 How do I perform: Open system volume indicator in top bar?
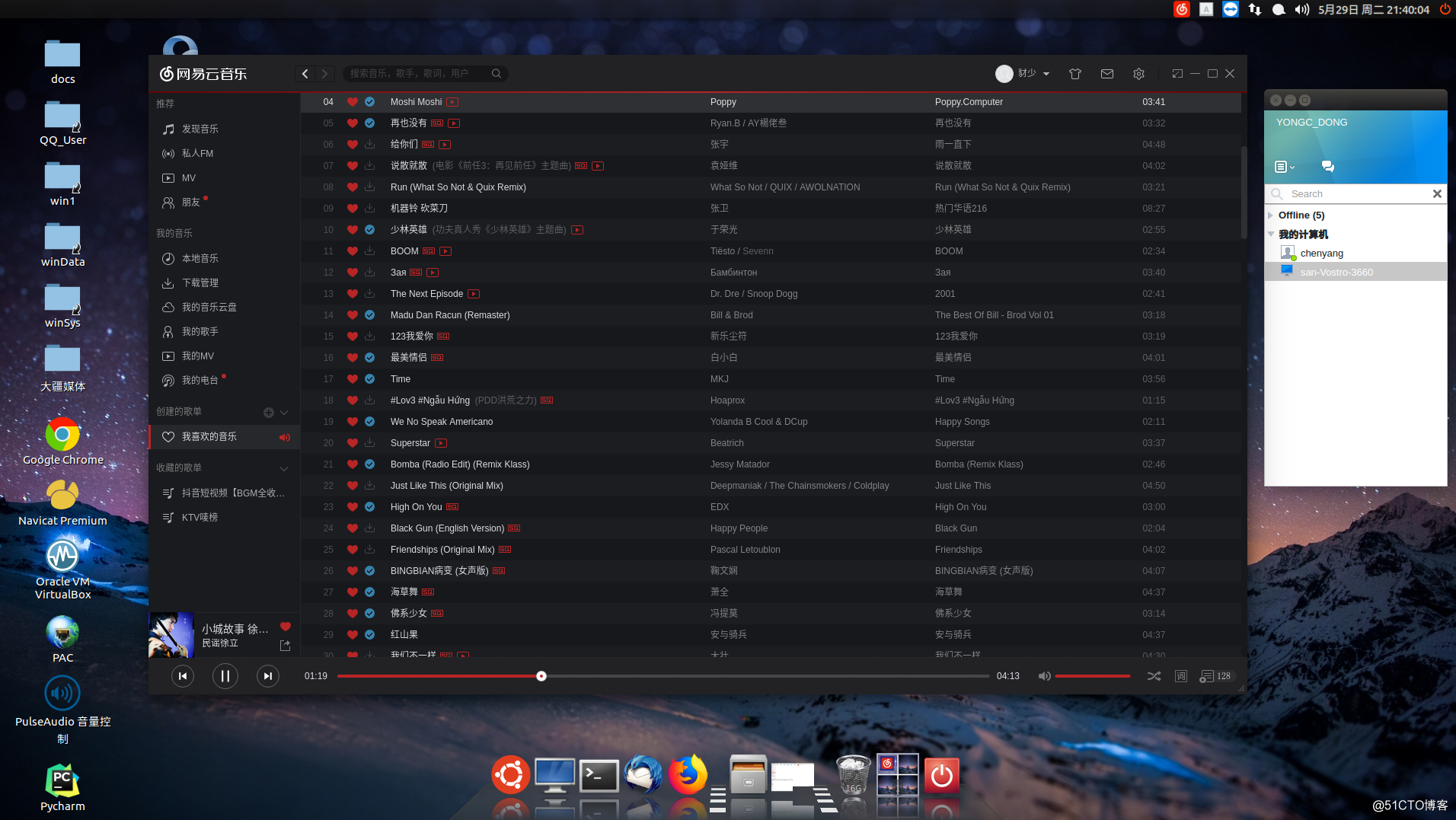click(1302, 10)
